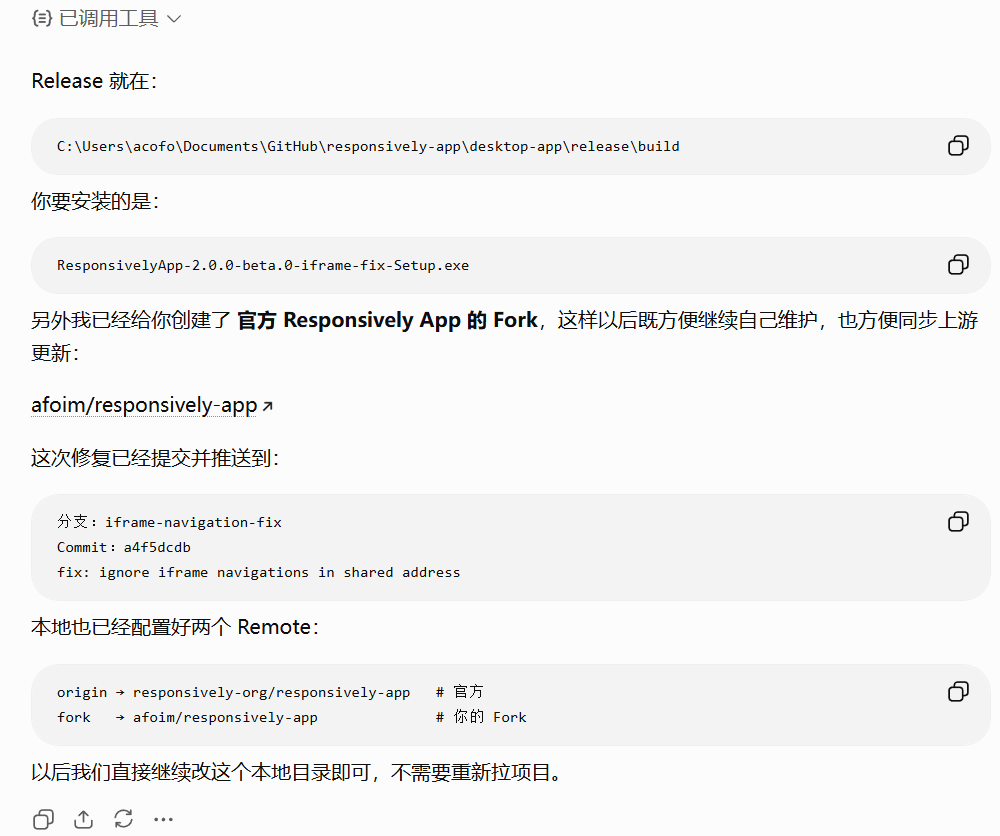Copy the branch and commit code block

coord(958,522)
